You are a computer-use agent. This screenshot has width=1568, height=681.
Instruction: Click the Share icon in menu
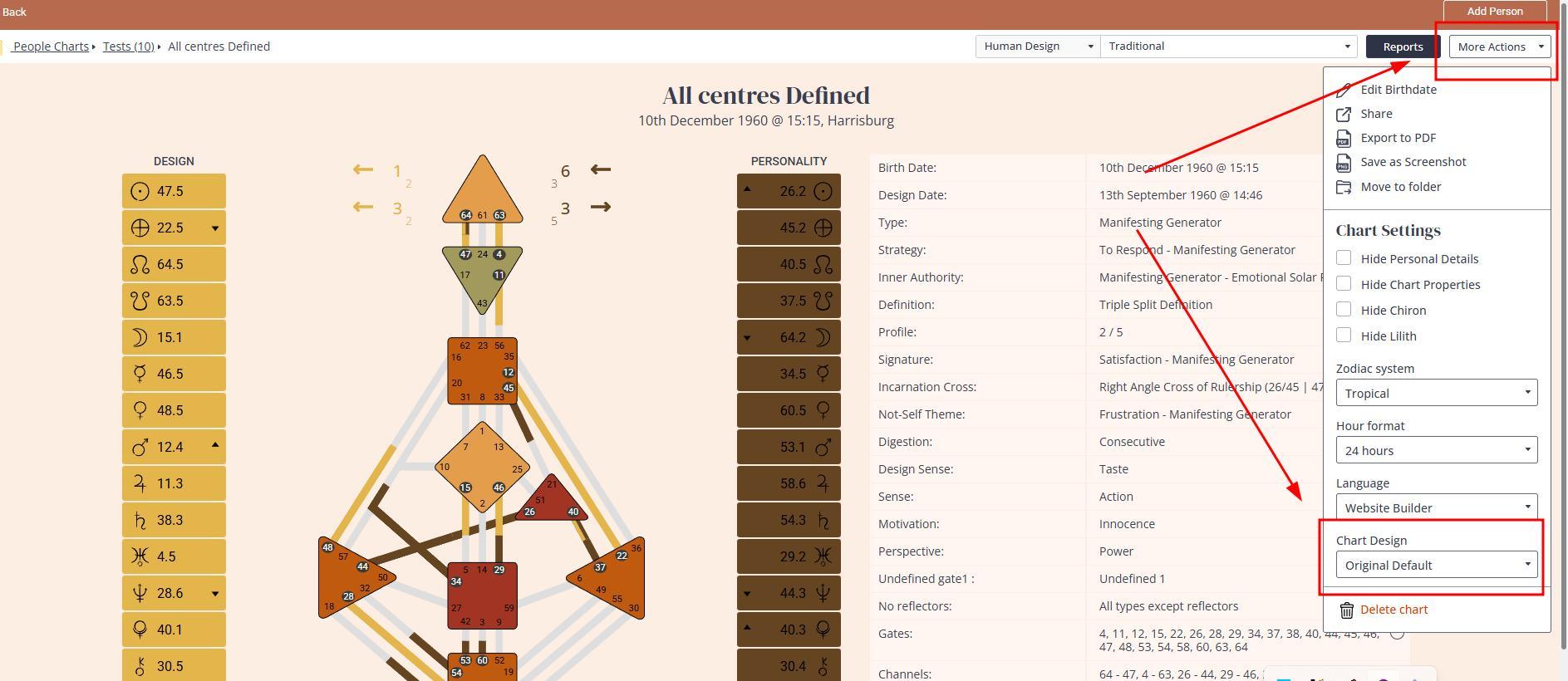(x=1343, y=114)
